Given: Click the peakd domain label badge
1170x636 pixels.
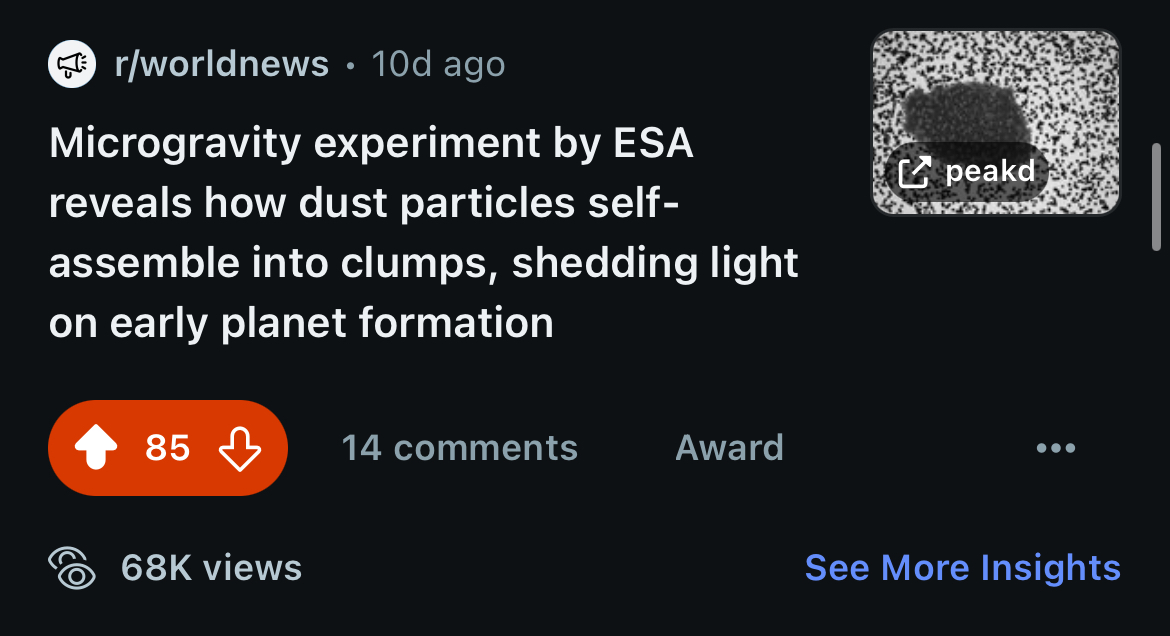Looking at the screenshot, I should click(966, 172).
